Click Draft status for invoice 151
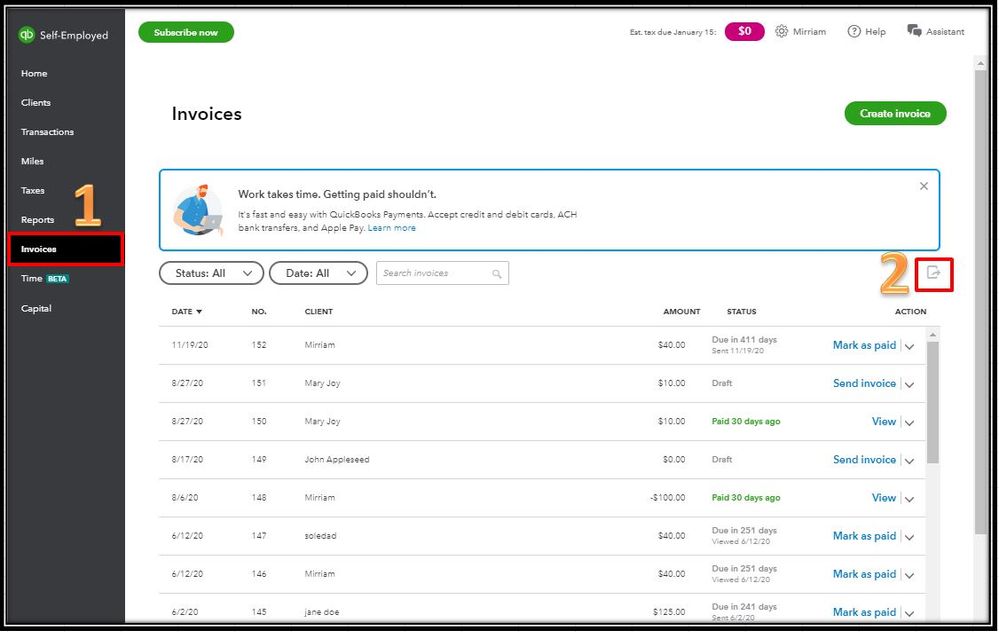Viewport: 999px width, 632px height. pos(722,383)
